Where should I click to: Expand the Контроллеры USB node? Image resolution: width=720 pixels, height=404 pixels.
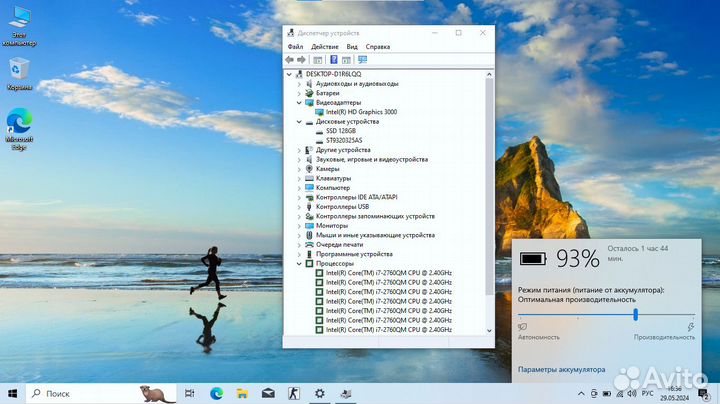(298, 207)
